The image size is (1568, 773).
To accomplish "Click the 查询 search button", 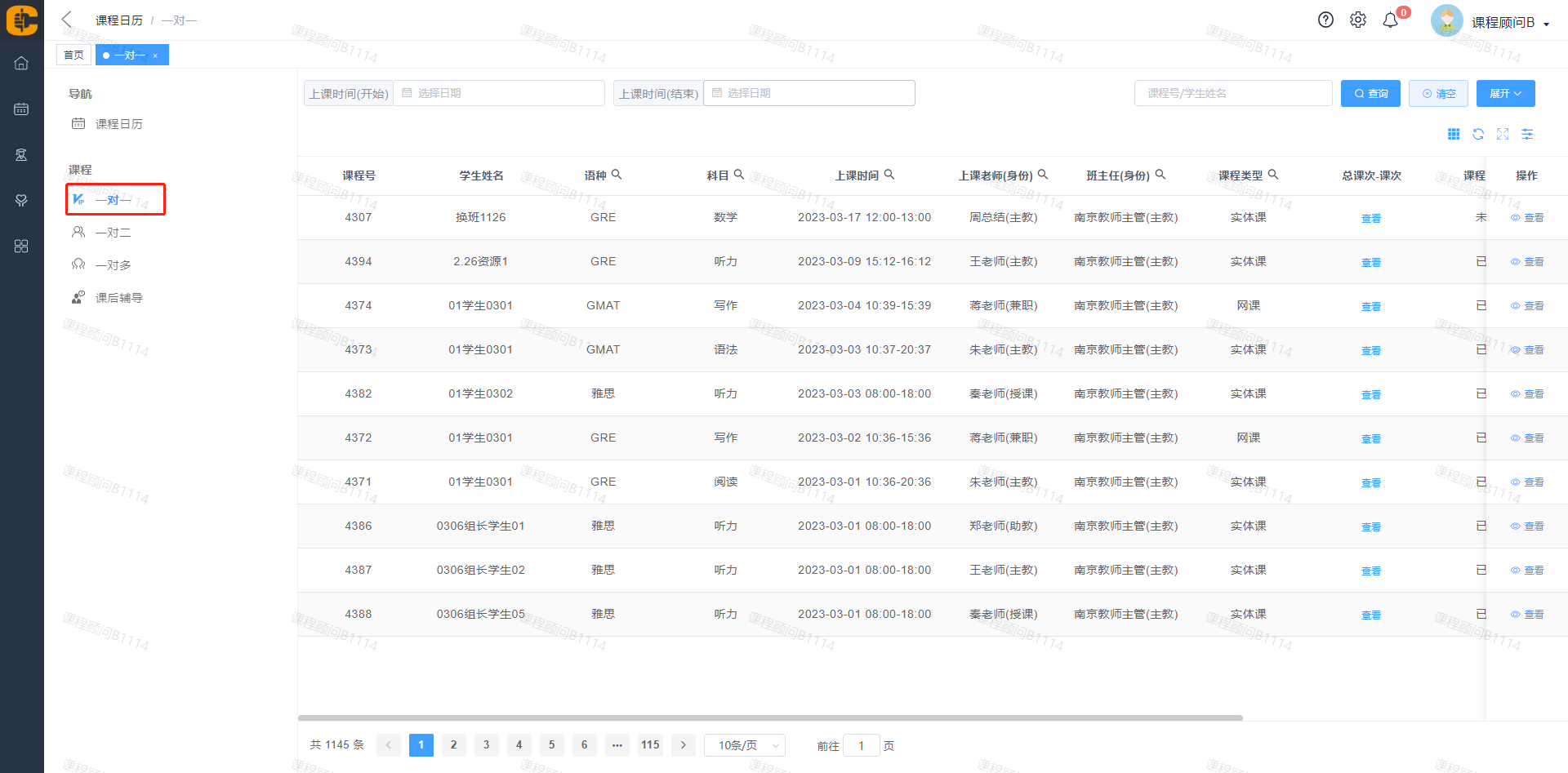I will coord(1370,94).
